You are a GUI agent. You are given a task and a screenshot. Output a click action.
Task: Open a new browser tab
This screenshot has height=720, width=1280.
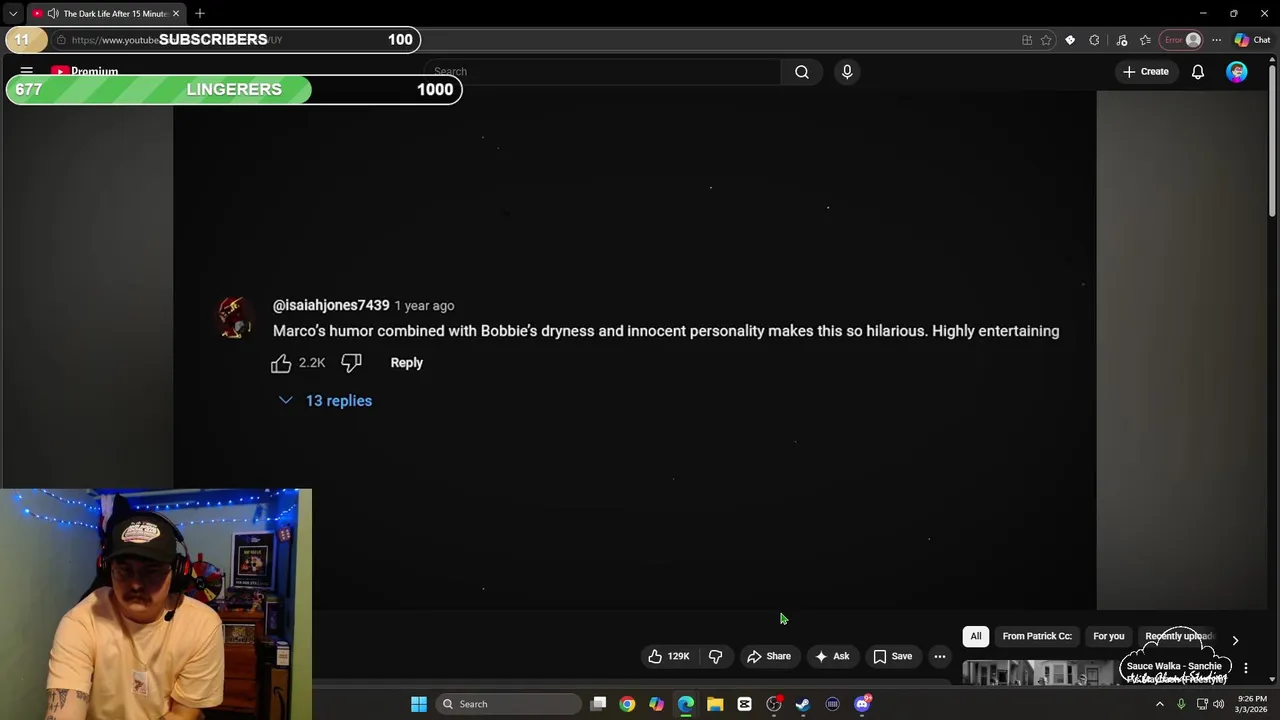coord(200,14)
